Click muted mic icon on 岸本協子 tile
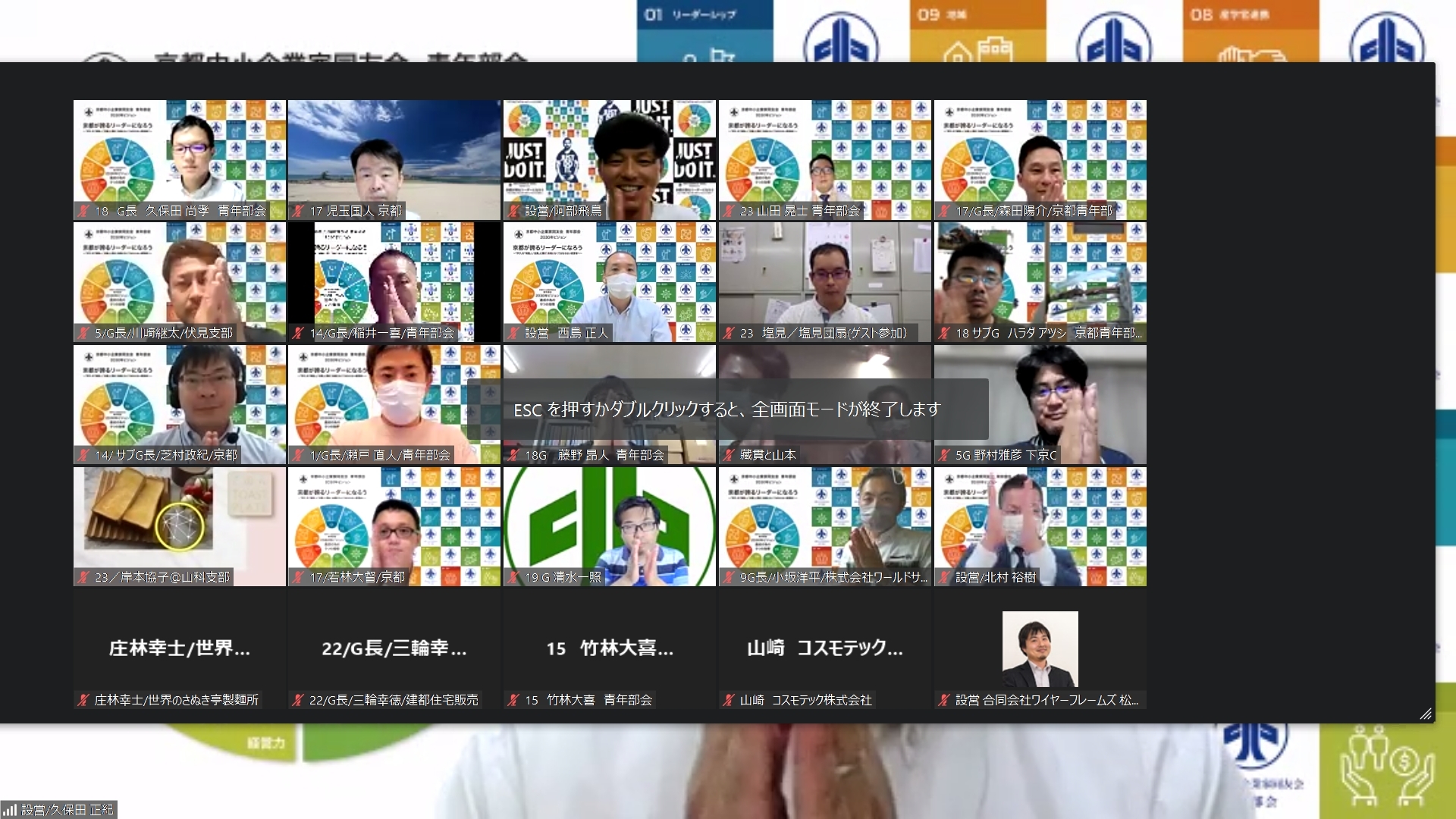The width and height of the screenshot is (1456, 819). click(83, 577)
